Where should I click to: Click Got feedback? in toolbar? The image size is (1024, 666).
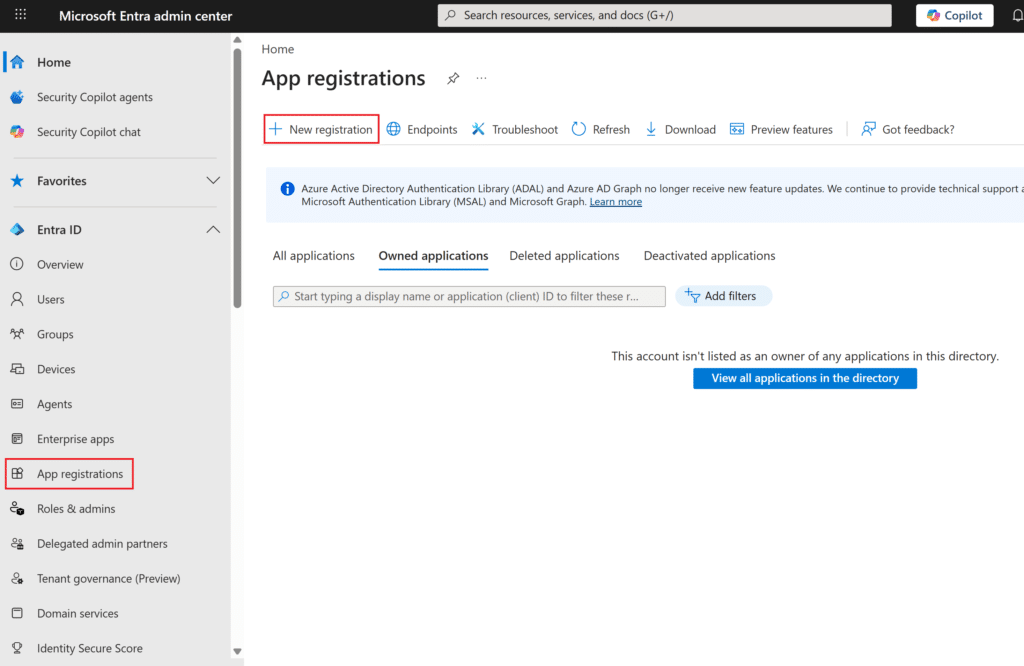coord(908,129)
